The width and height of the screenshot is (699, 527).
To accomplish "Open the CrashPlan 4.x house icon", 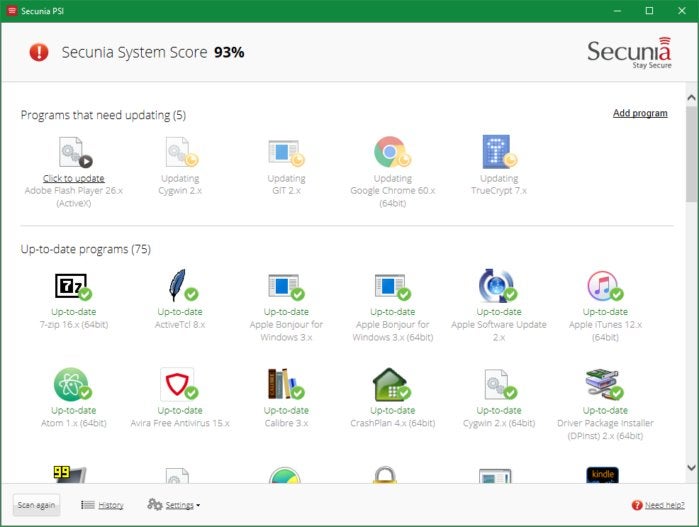I will tap(392, 384).
